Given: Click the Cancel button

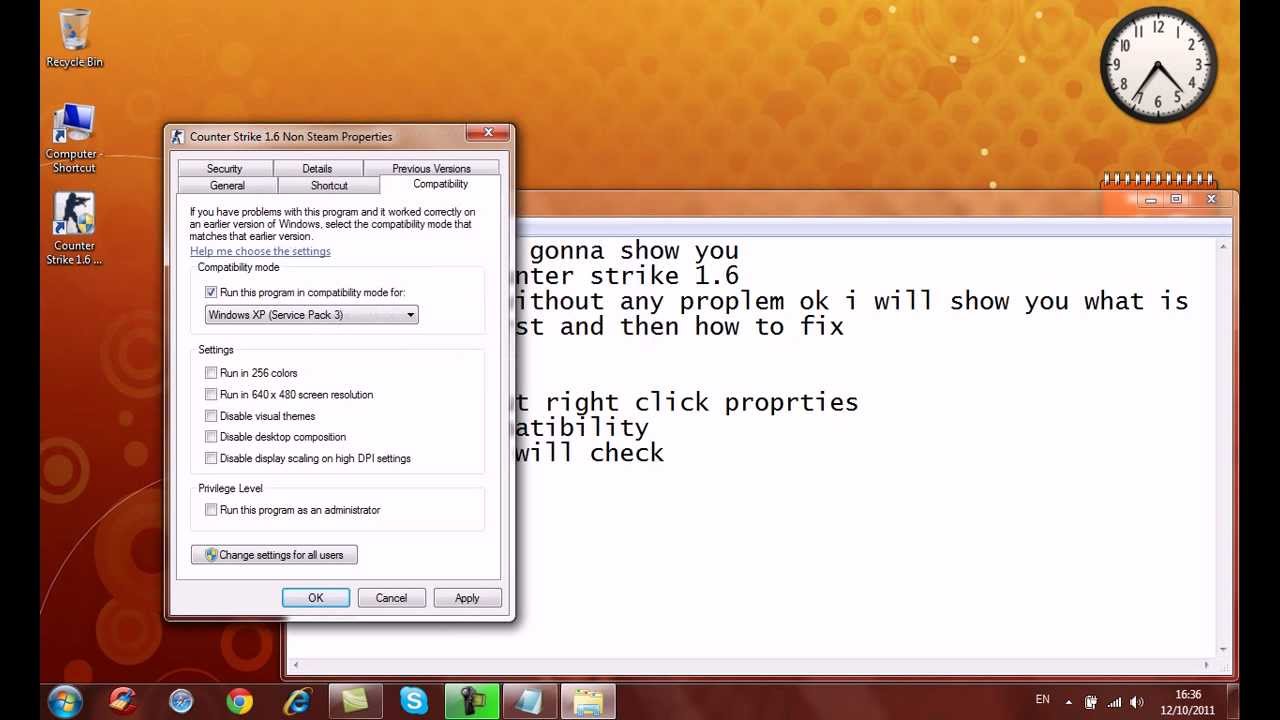Looking at the screenshot, I should click(391, 598).
